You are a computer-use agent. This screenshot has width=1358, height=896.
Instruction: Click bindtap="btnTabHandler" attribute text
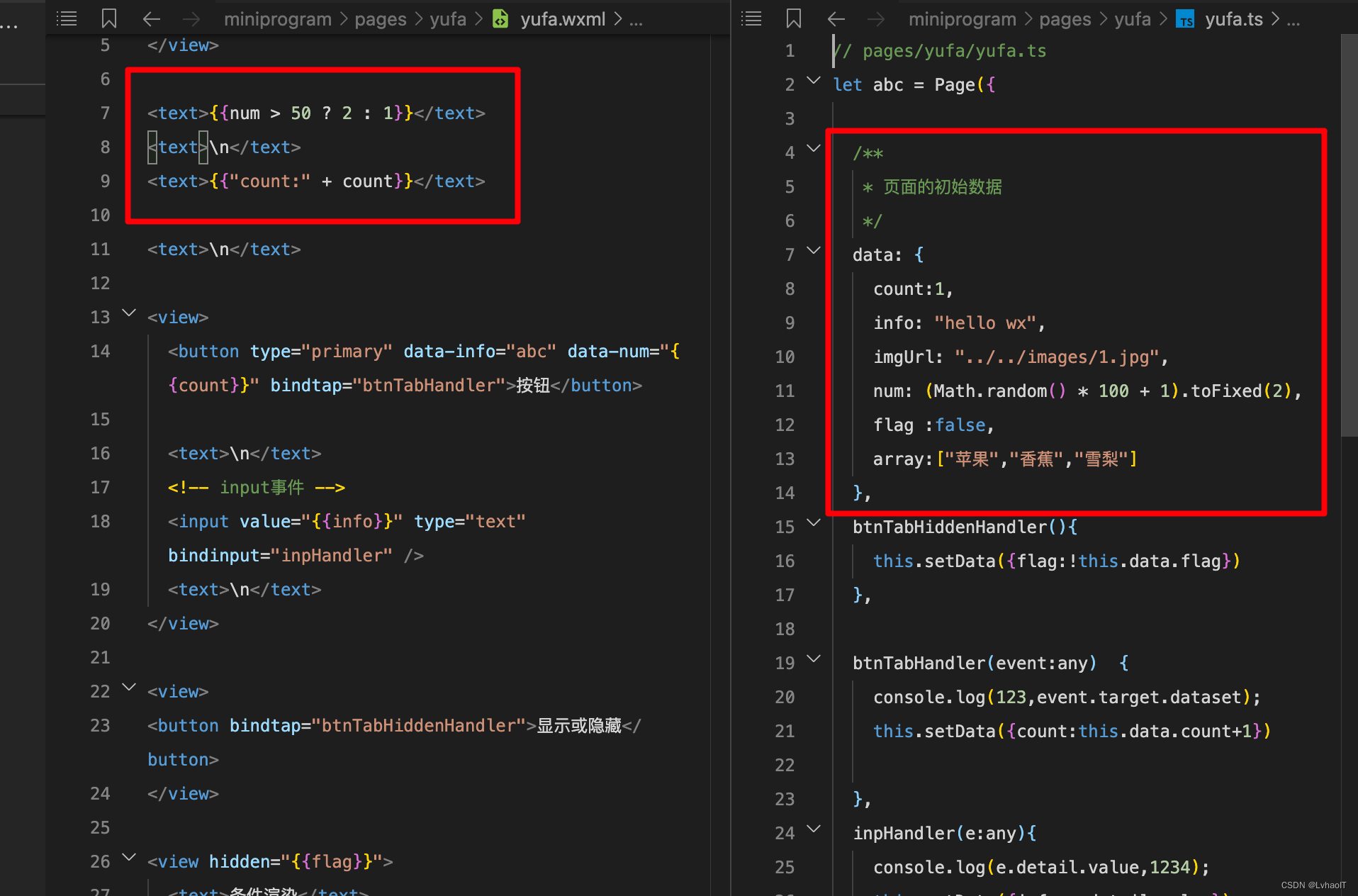click(387, 385)
